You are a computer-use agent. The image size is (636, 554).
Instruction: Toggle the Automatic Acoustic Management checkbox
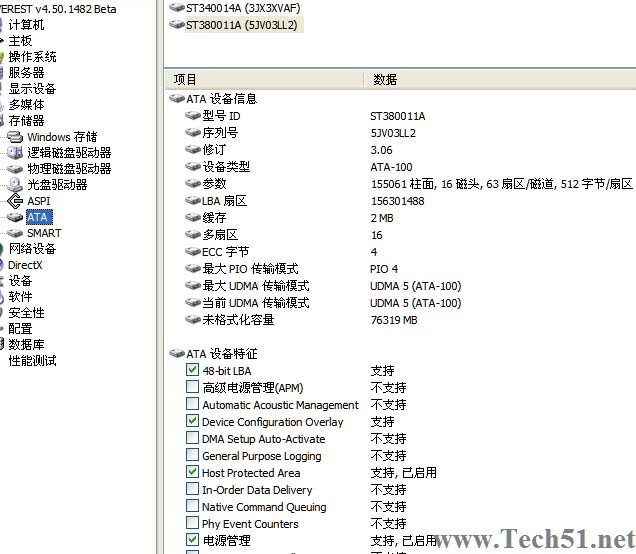pyautogui.click(x=192, y=404)
